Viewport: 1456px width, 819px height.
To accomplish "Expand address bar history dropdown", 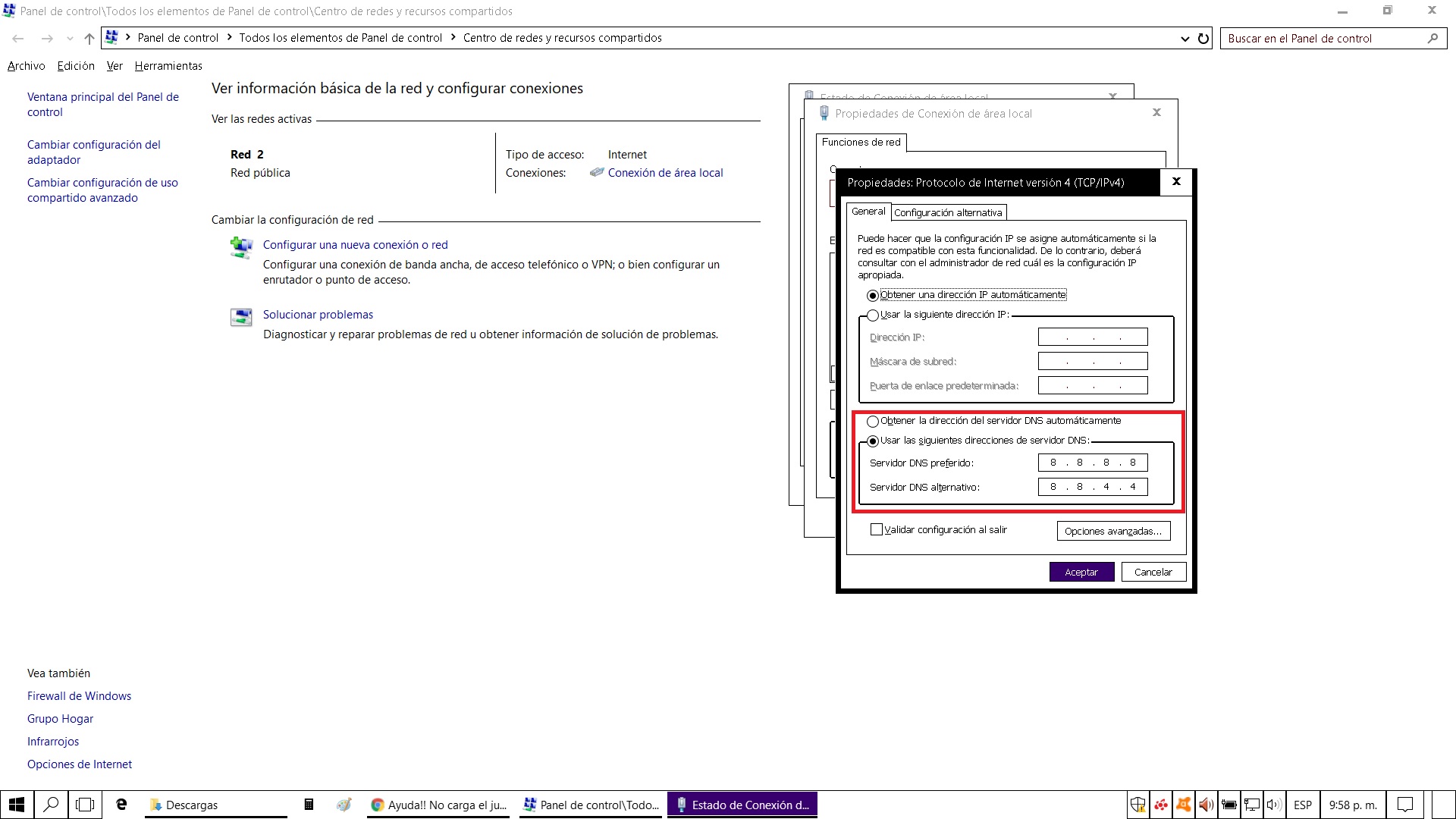I will coord(1185,39).
